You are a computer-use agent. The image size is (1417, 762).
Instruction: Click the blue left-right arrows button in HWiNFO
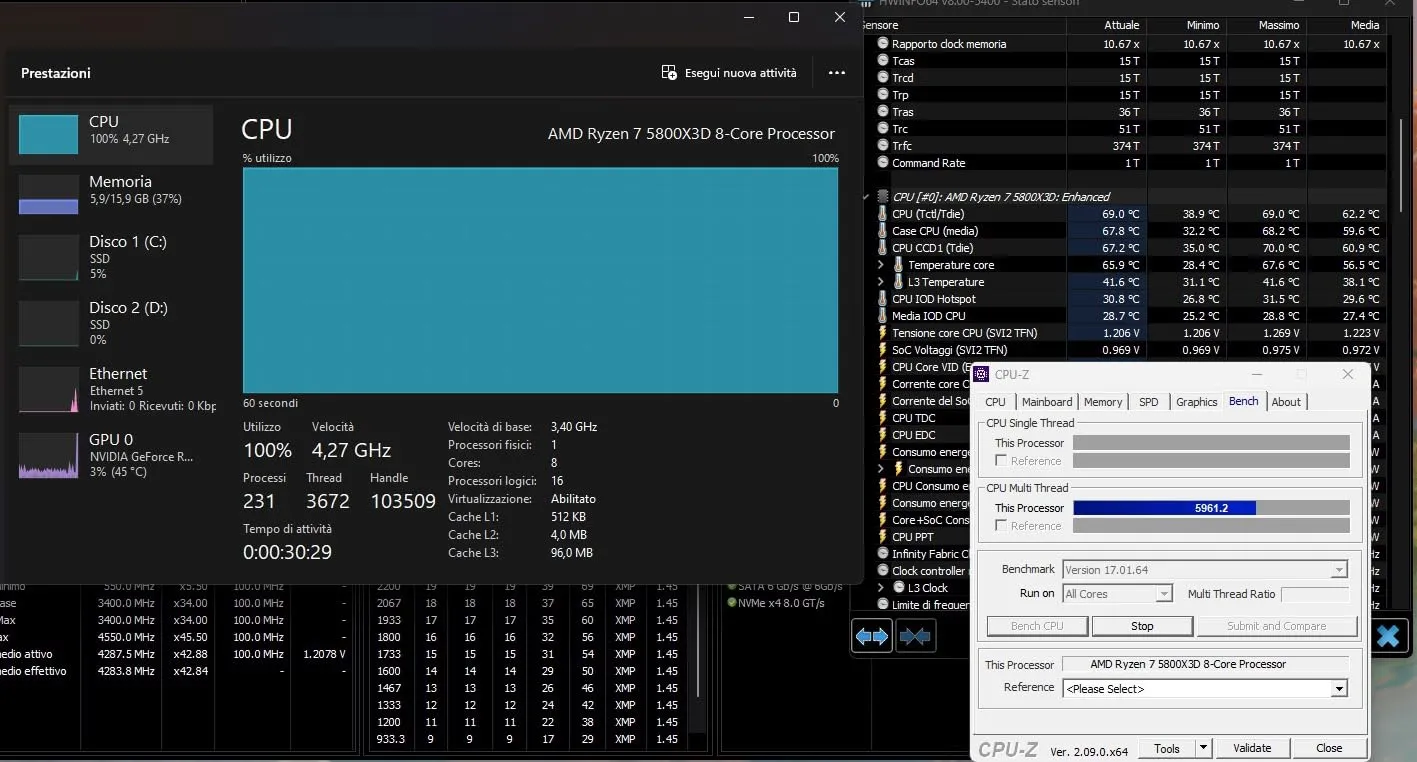pyautogui.click(x=872, y=636)
